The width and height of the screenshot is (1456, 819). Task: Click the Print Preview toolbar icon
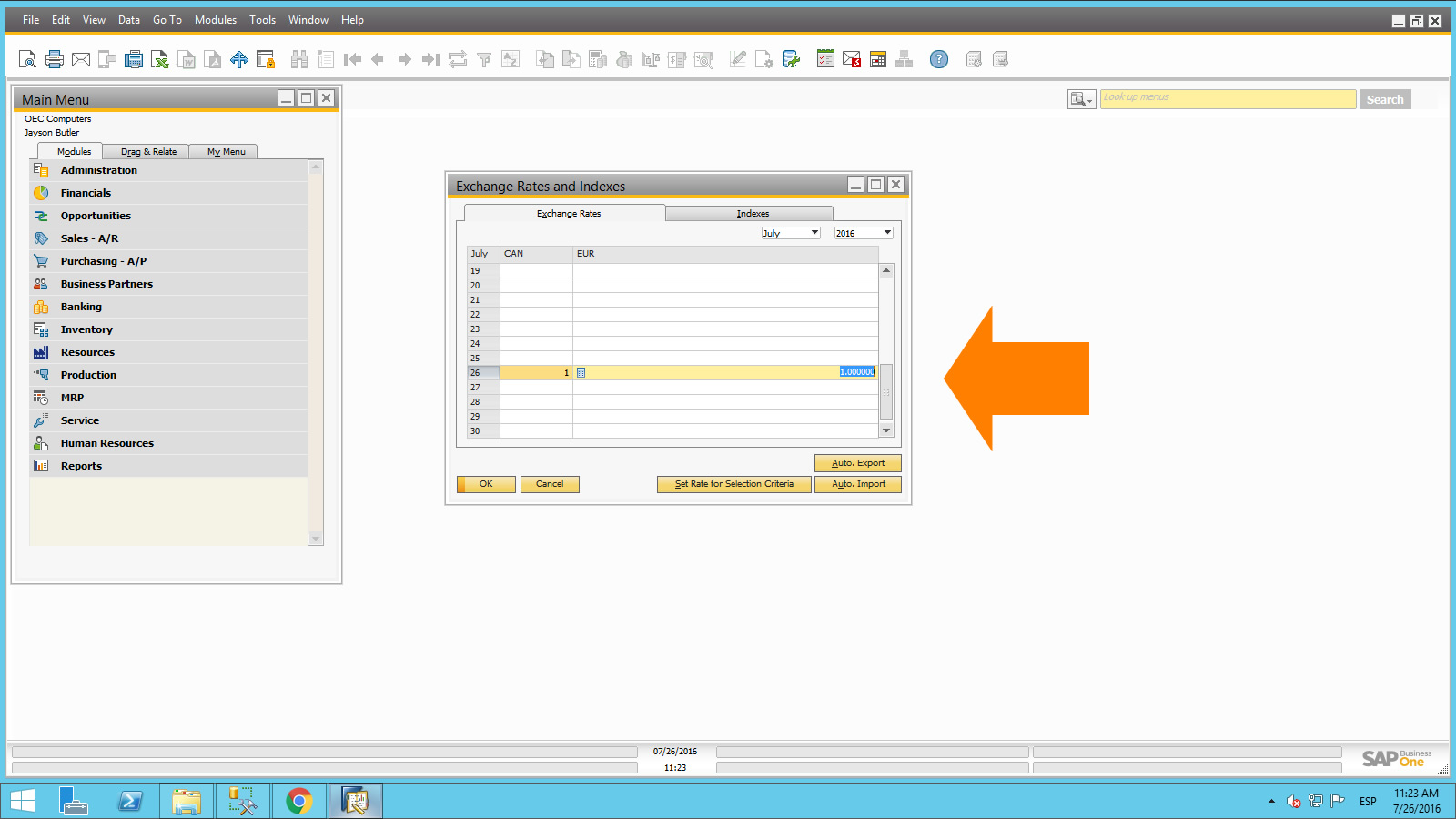(x=27, y=60)
